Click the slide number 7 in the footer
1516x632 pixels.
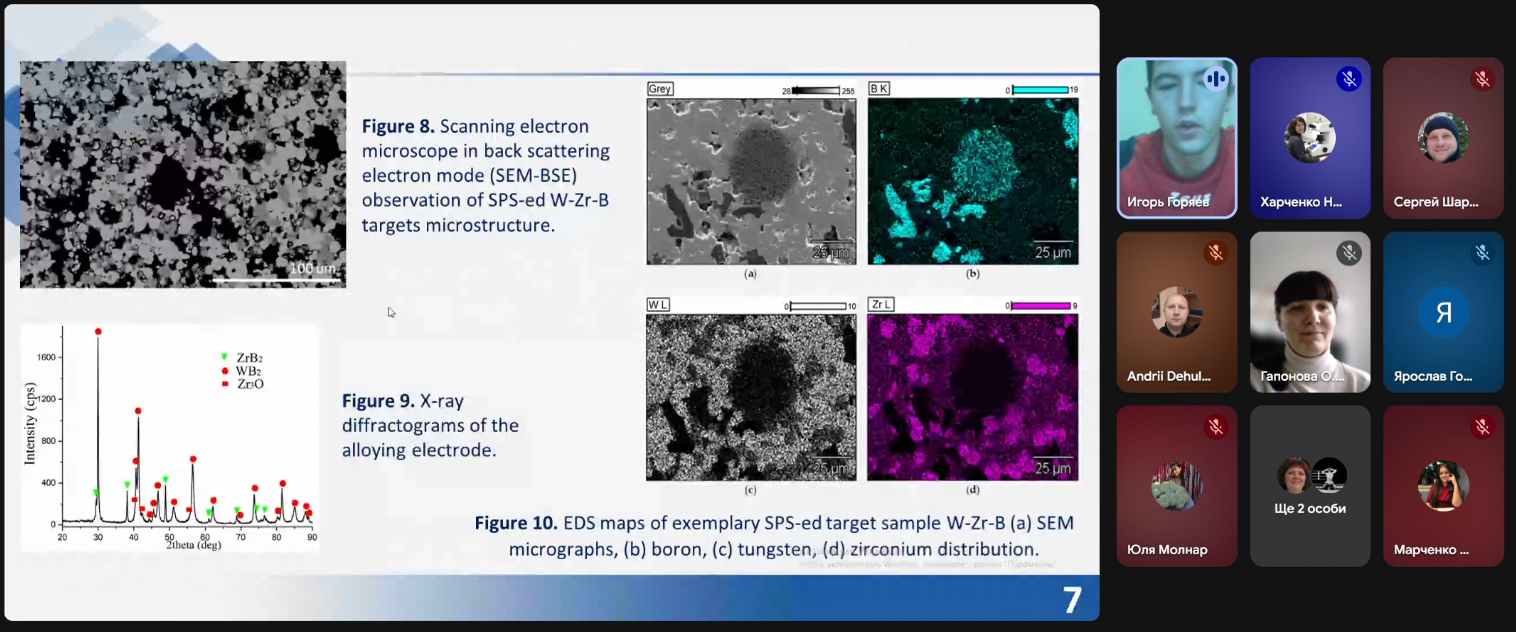(x=1071, y=600)
